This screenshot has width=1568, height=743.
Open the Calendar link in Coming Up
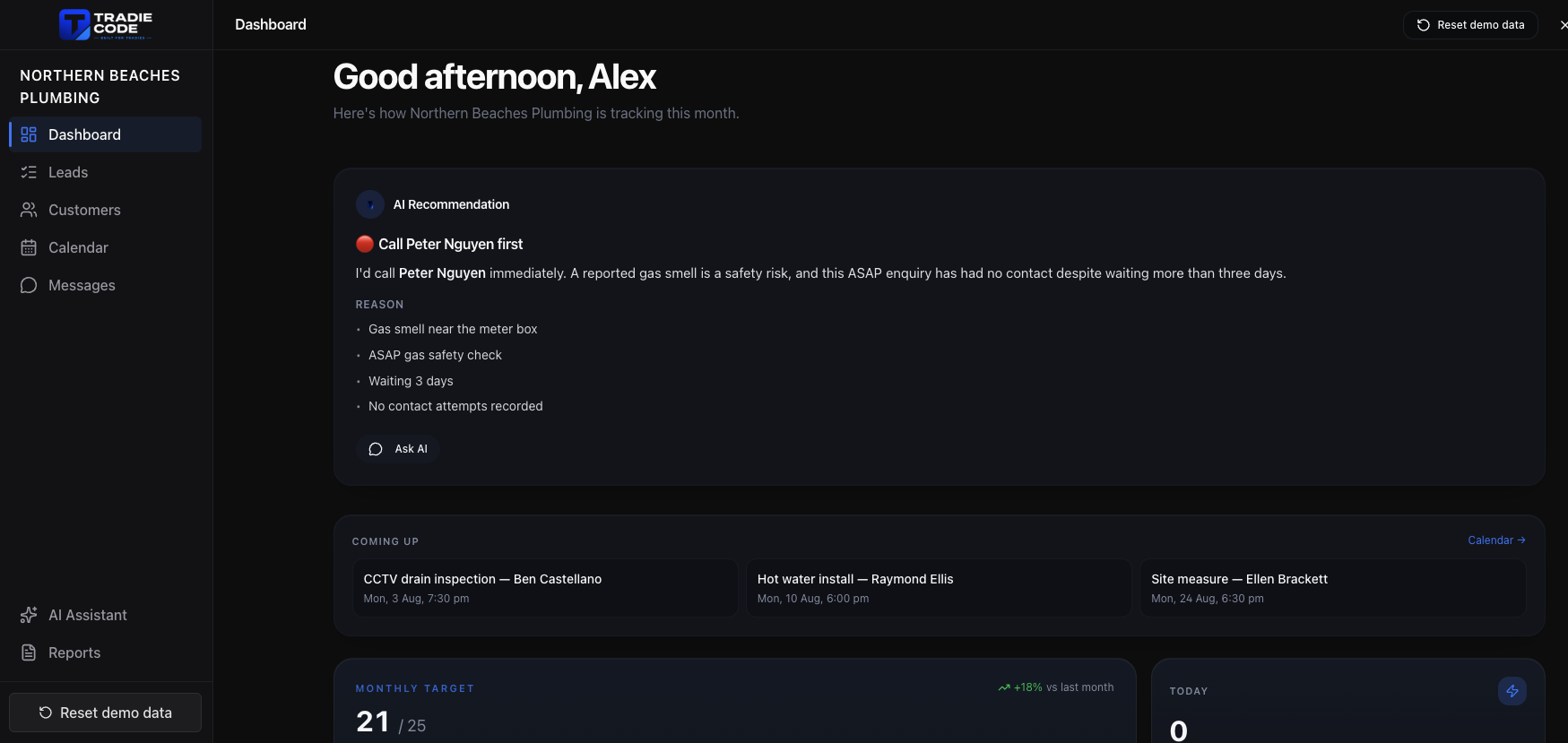pyautogui.click(x=1496, y=540)
